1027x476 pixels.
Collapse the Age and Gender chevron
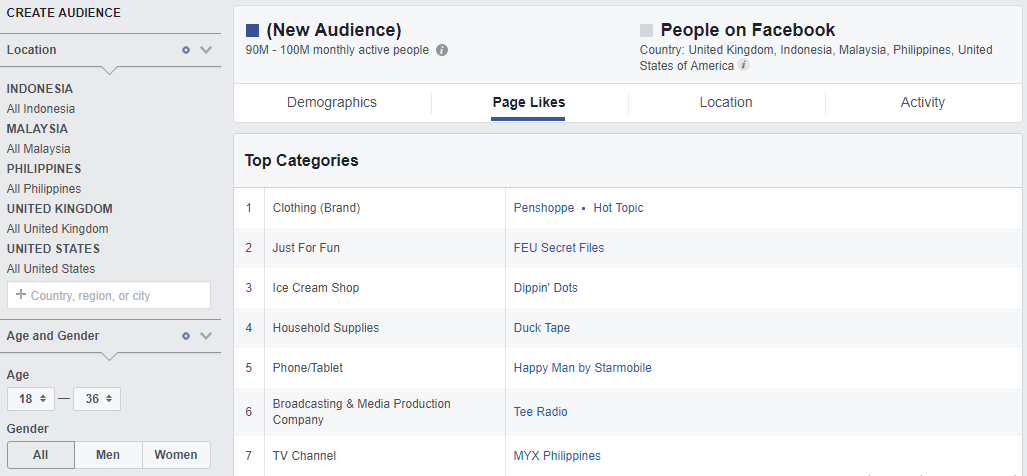point(206,336)
